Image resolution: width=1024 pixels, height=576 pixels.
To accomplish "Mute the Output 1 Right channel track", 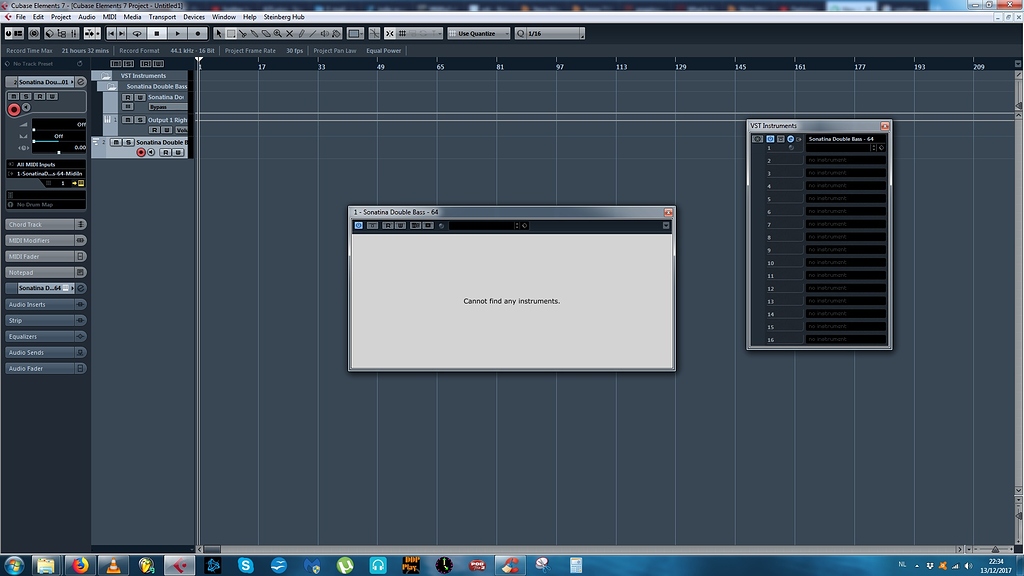I will (x=127, y=120).
